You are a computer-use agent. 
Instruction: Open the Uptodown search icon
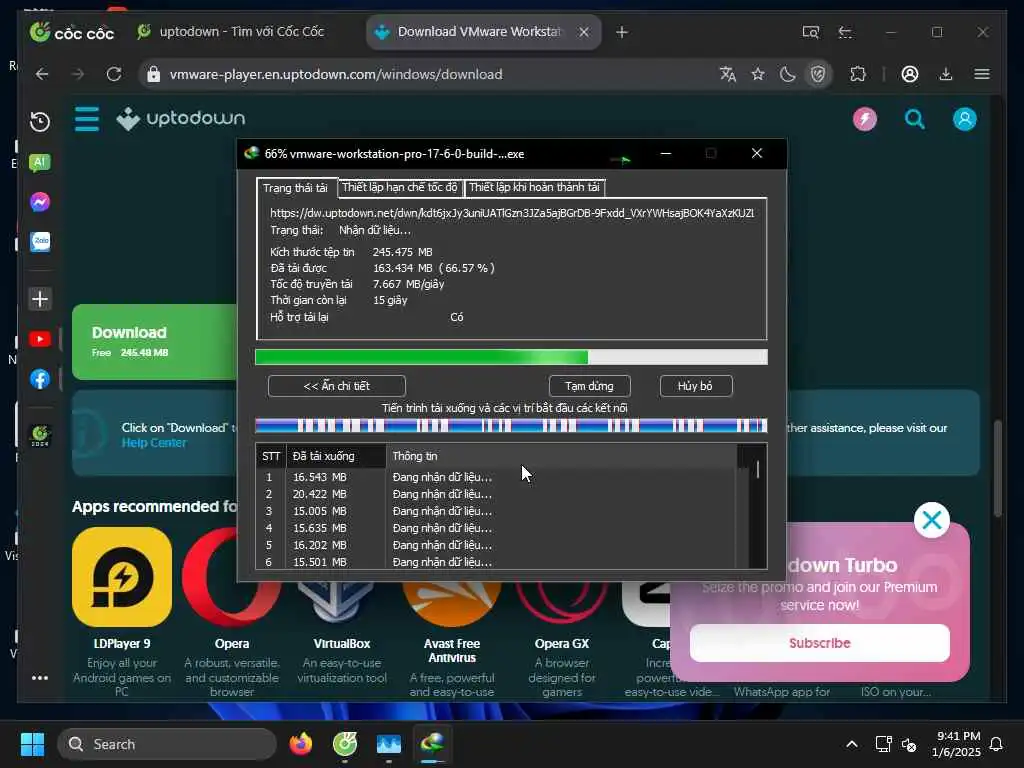tap(914, 119)
